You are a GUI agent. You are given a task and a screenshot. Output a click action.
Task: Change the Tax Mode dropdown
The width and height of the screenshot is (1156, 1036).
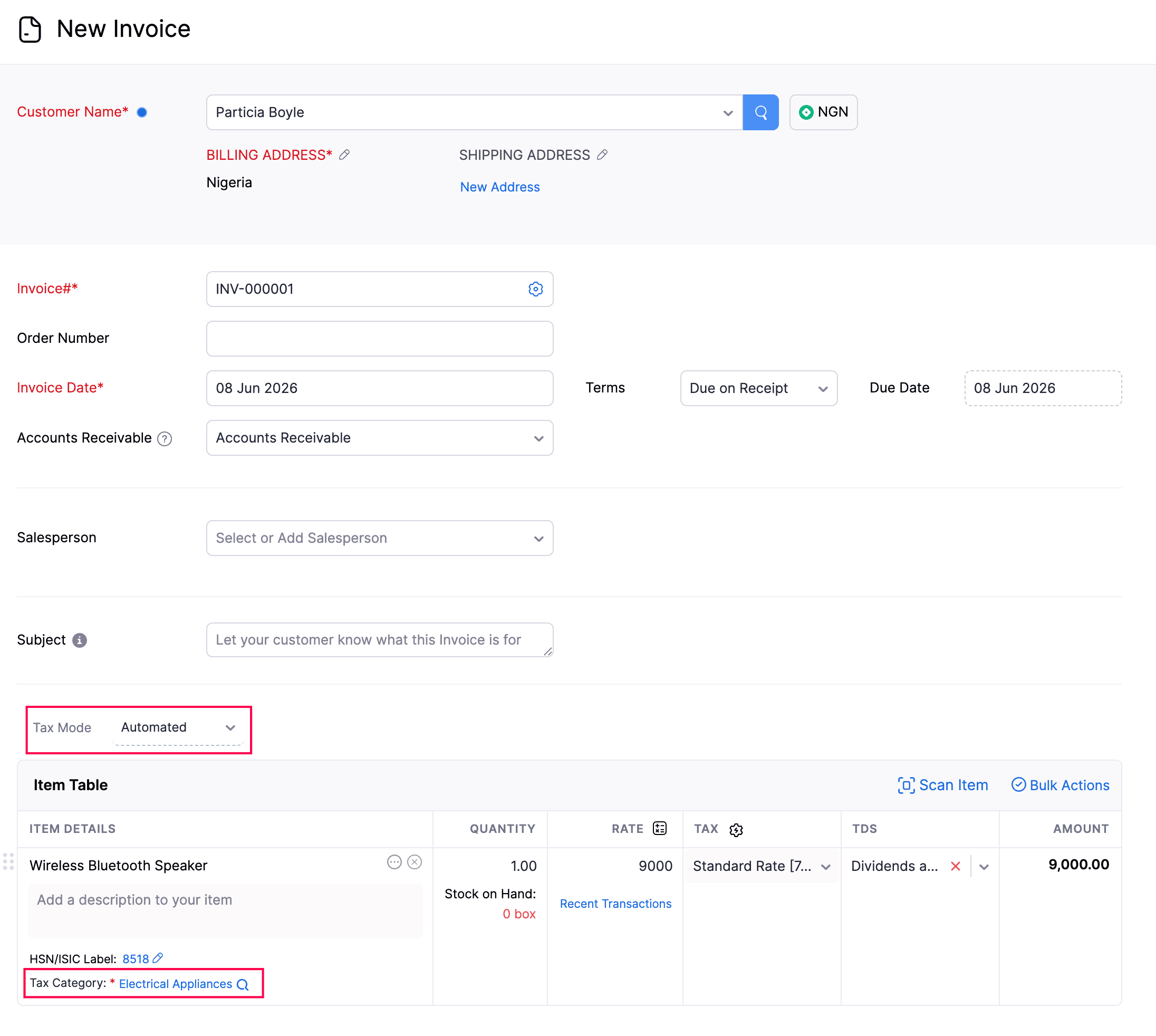178,727
